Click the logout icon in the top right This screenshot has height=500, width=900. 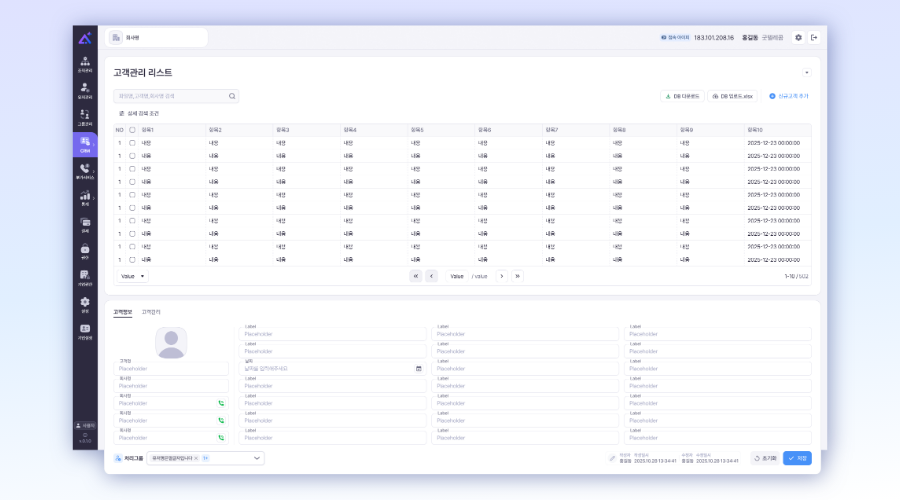click(x=814, y=37)
